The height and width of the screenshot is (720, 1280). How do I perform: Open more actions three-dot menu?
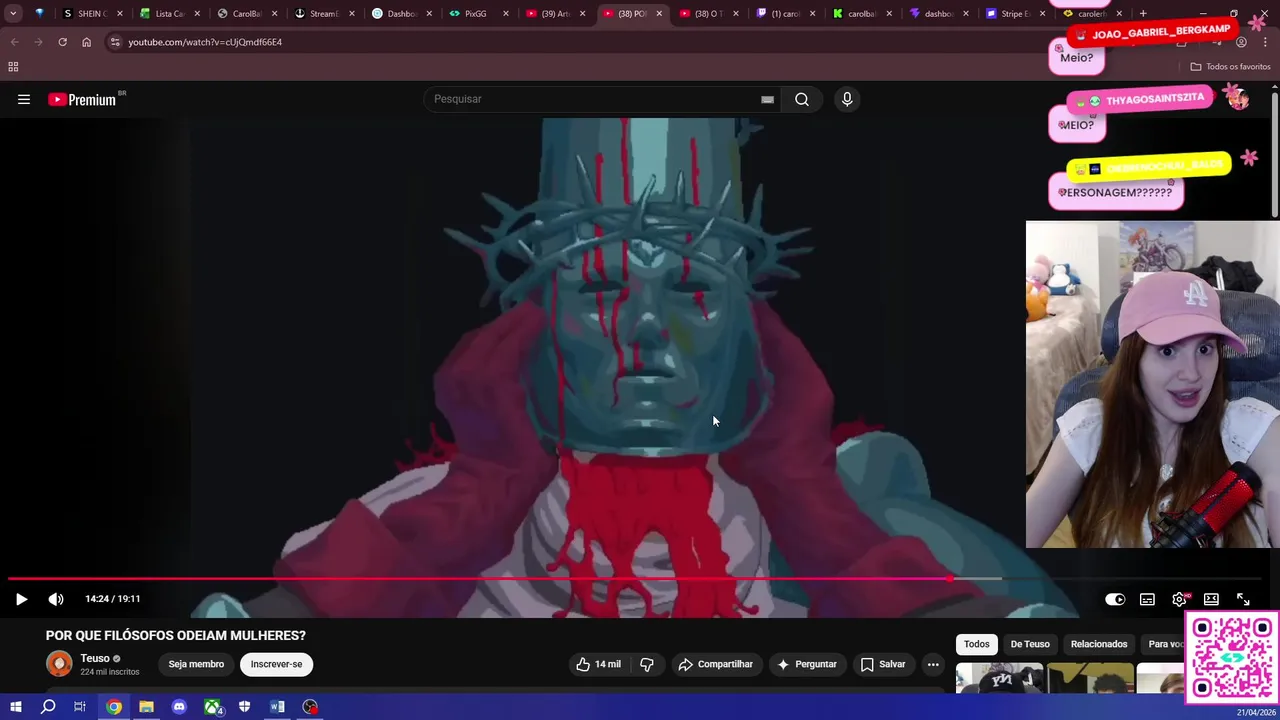click(x=933, y=664)
